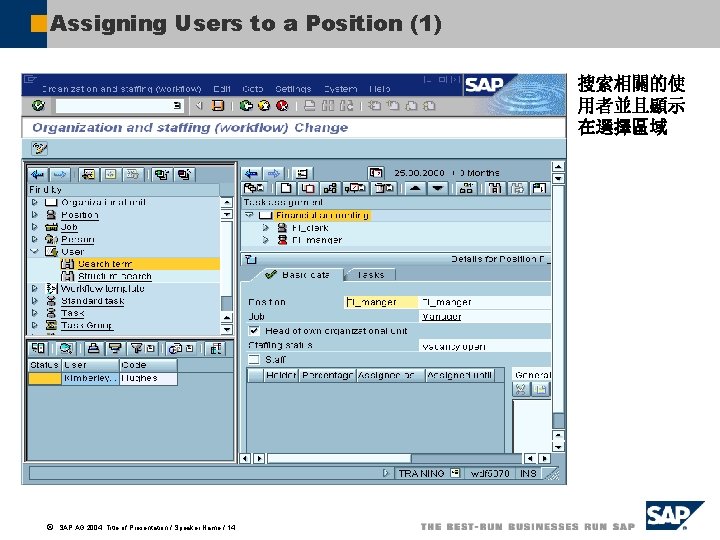Click the Search term link under User
Viewport: 720px width, 540px height.
click(x=105, y=264)
